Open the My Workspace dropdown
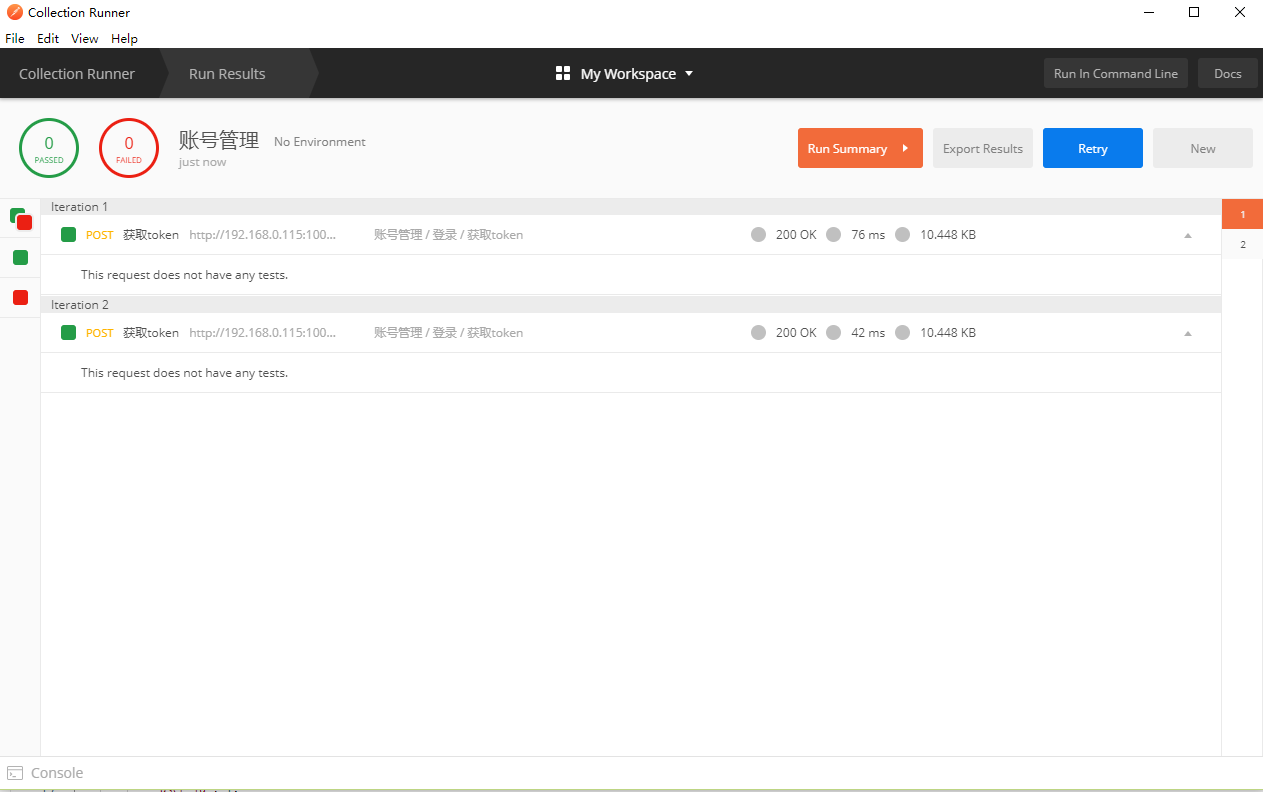This screenshot has width=1263, height=792. point(637,74)
